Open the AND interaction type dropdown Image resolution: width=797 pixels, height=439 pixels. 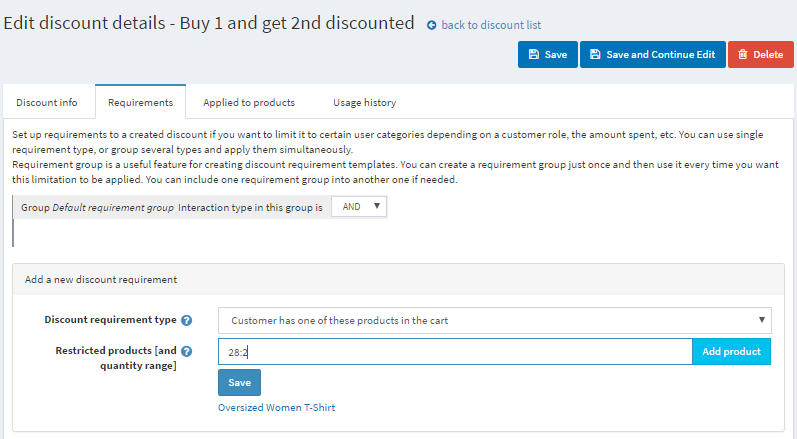(x=359, y=207)
